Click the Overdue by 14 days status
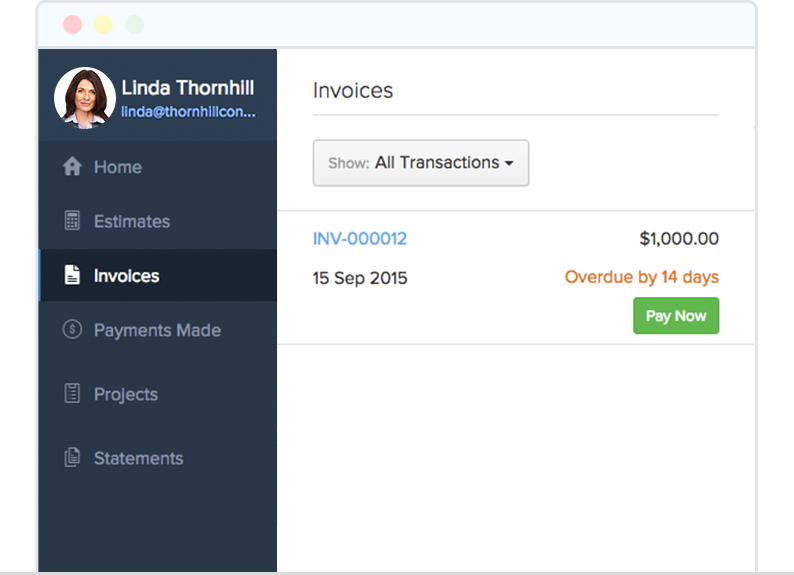The image size is (794, 575). 641,277
